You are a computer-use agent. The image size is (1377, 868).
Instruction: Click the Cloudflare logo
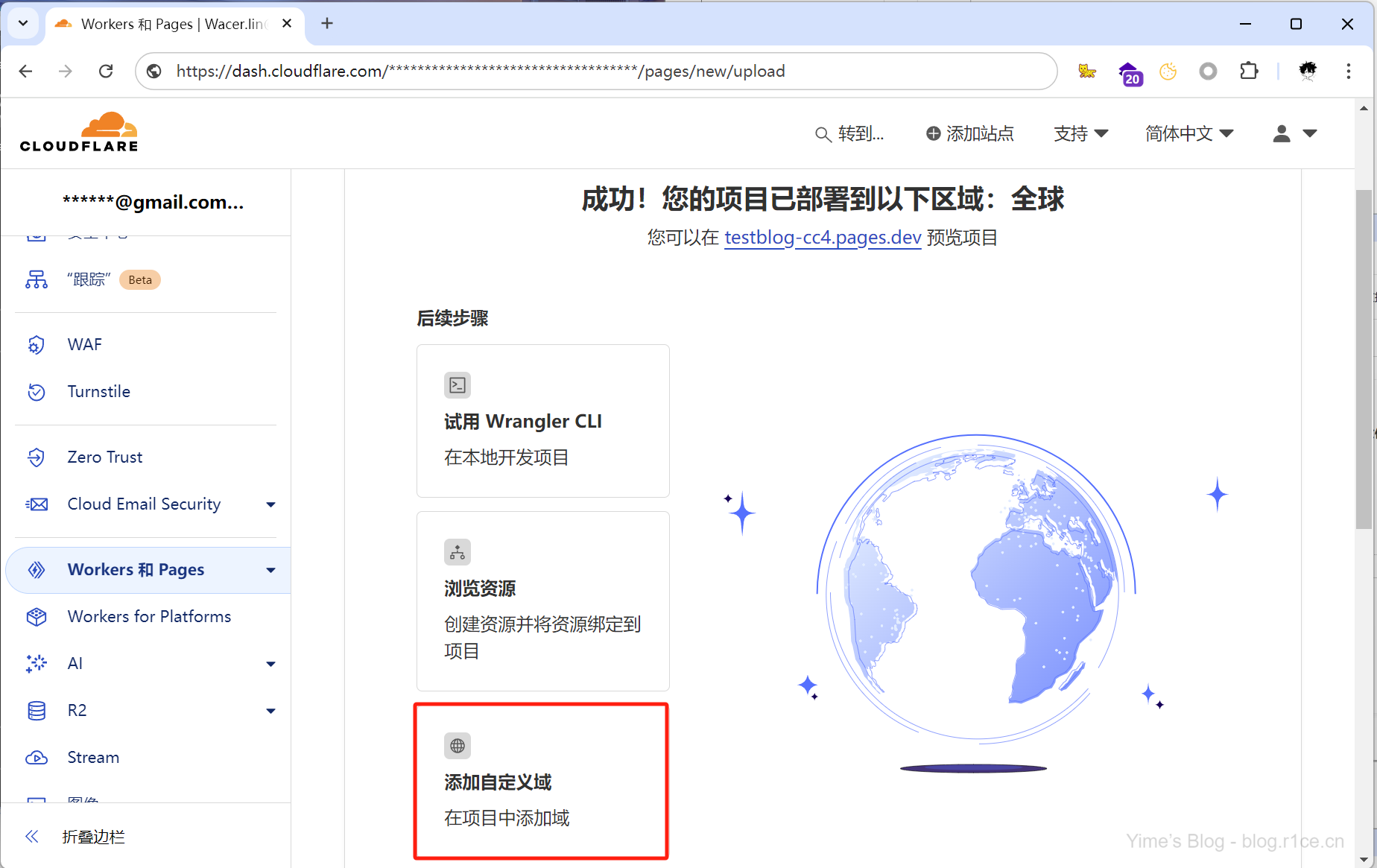[x=79, y=133]
